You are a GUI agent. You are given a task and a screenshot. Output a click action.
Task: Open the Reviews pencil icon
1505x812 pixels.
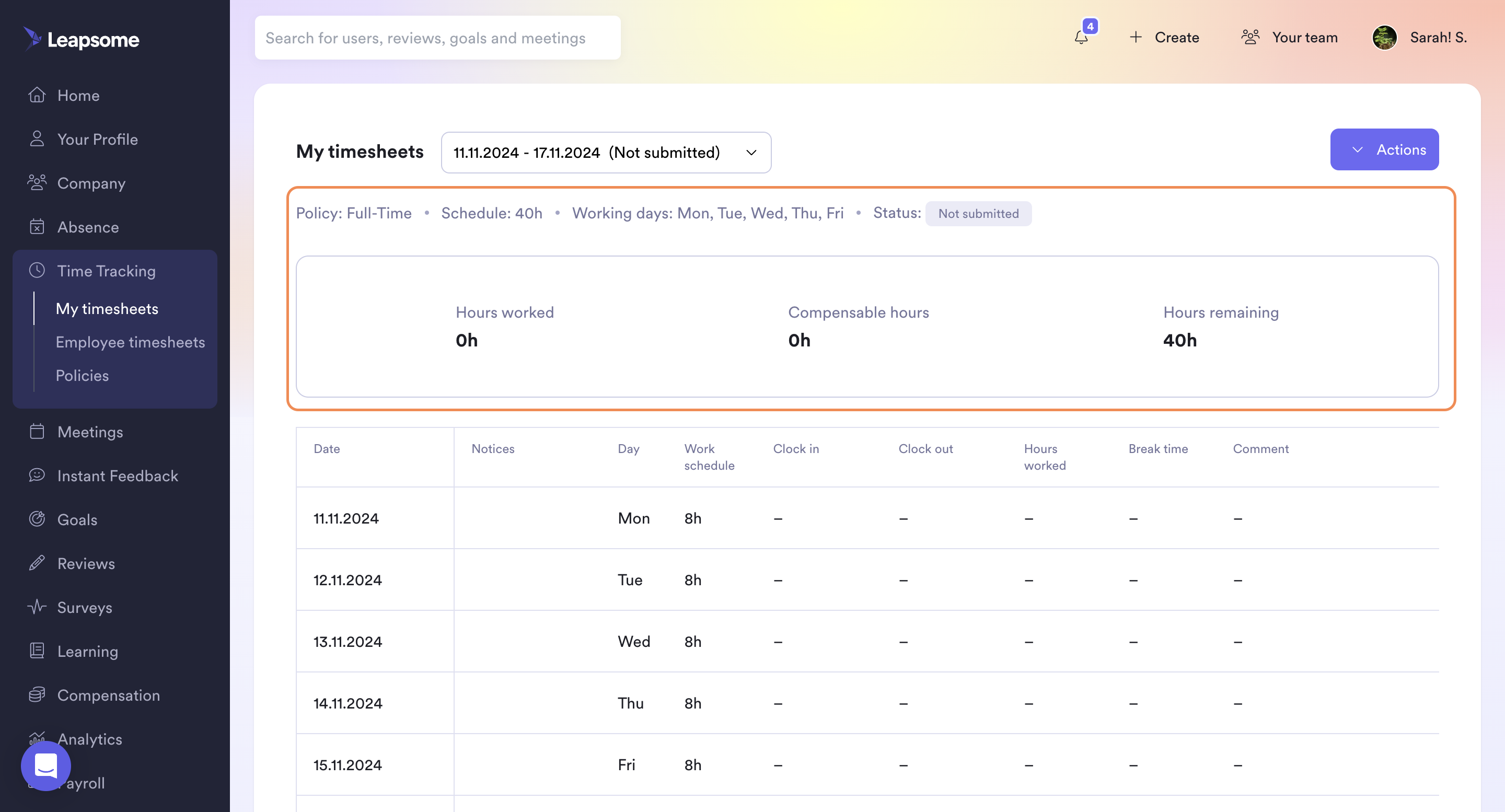(37, 563)
